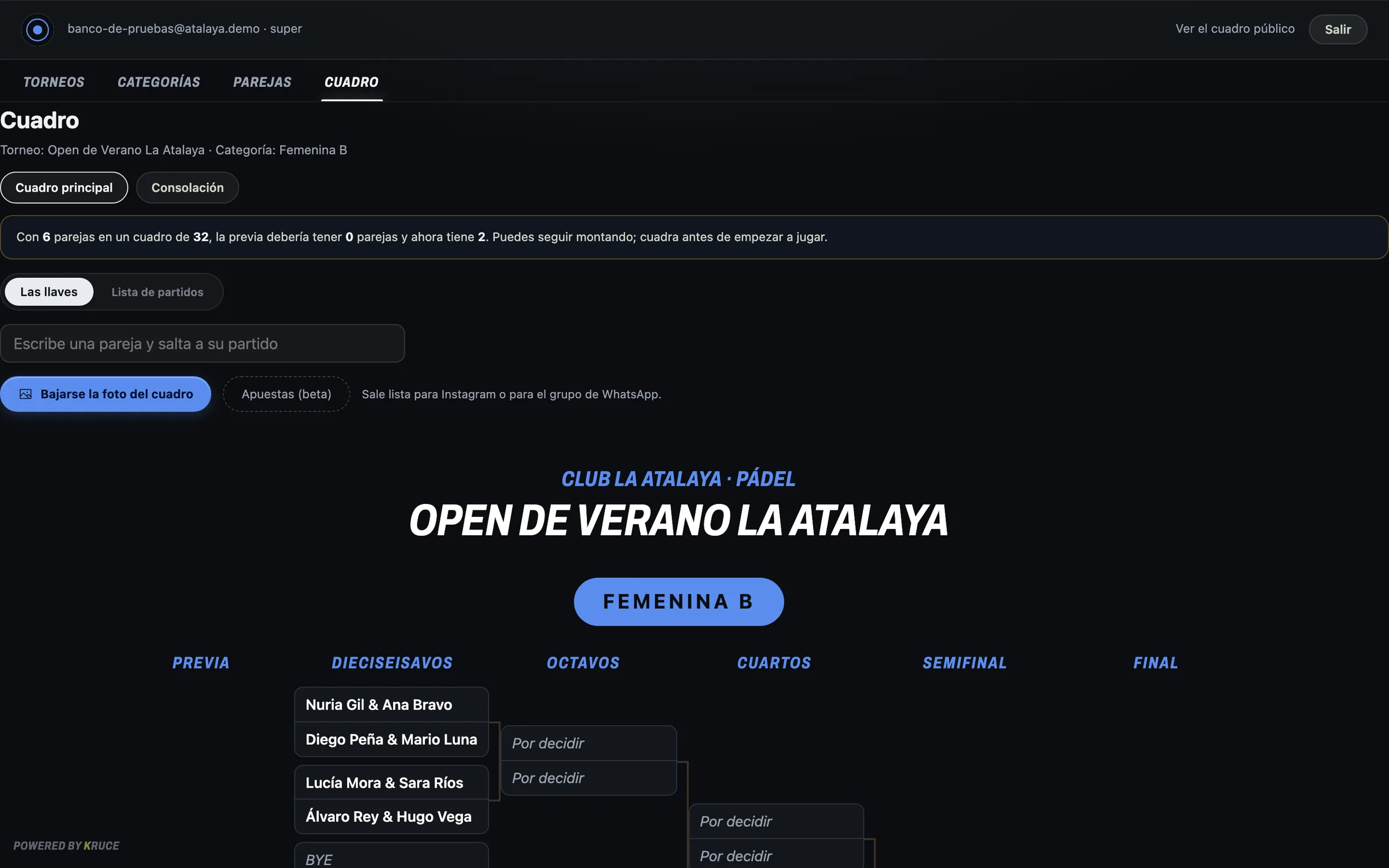The height and width of the screenshot is (868, 1389).
Task: Select pair Álvaro Rey & Hugo Vega
Action: coord(391,816)
